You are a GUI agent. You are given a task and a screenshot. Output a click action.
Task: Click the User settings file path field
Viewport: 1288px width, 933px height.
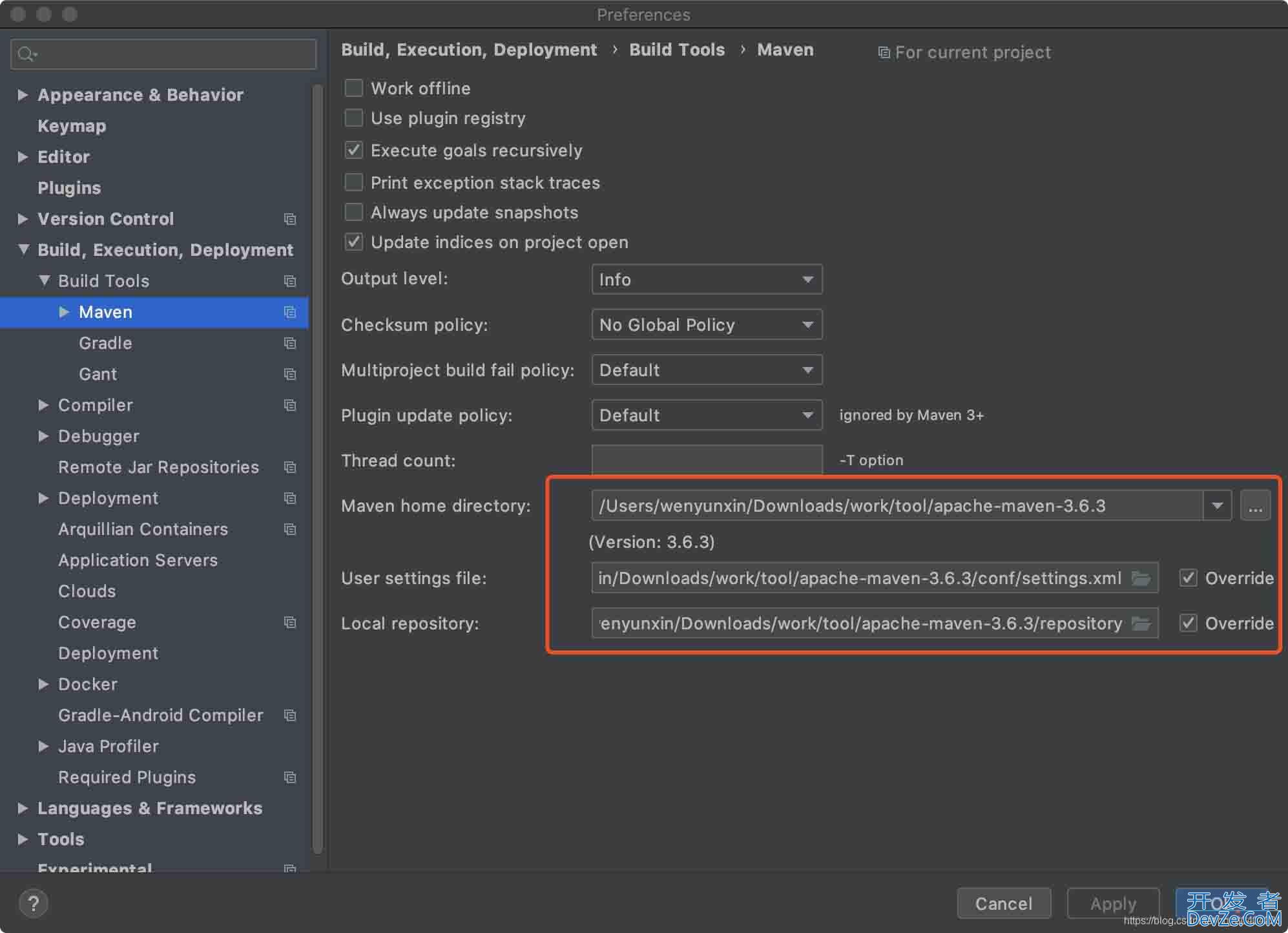pos(875,578)
